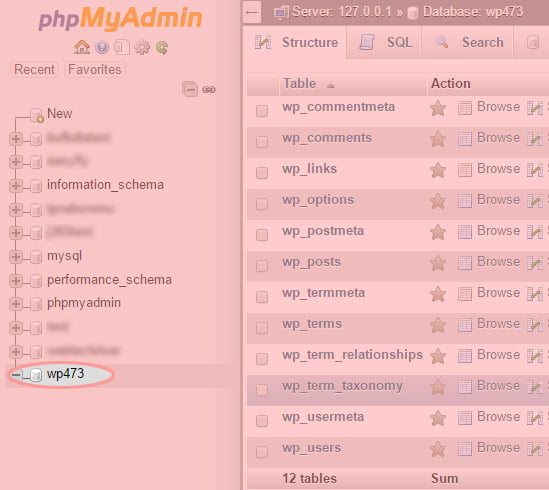The height and width of the screenshot is (490, 549).
Task: Check the wp_postmeta row checkbox
Action: [262, 235]
